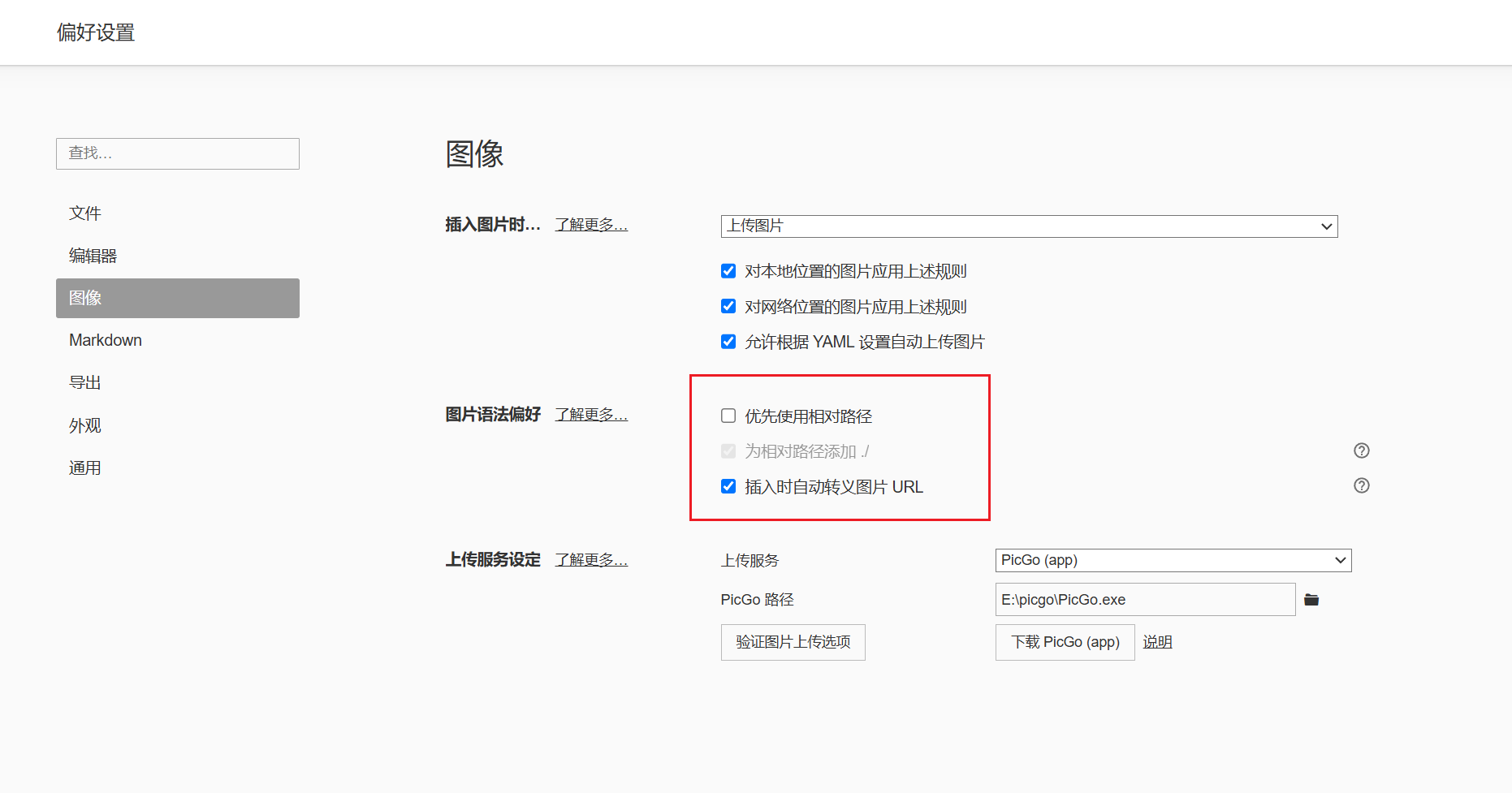Click help icon next to 为相对路径添加 ./

tap(1361, 450)
